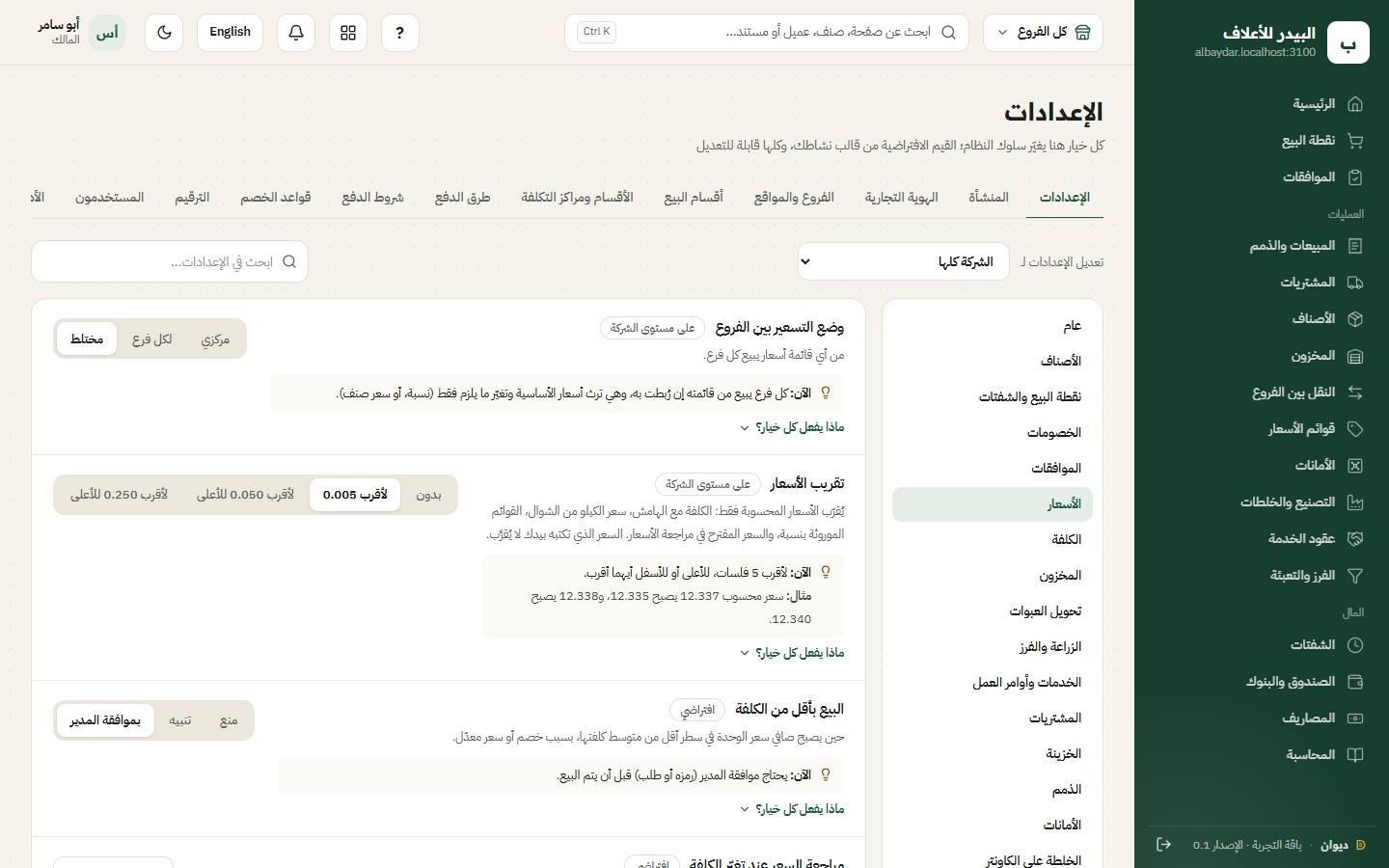Select the active الأسعار settings category
Viewport: 1389px width, 868px height.
click(992, 504)
